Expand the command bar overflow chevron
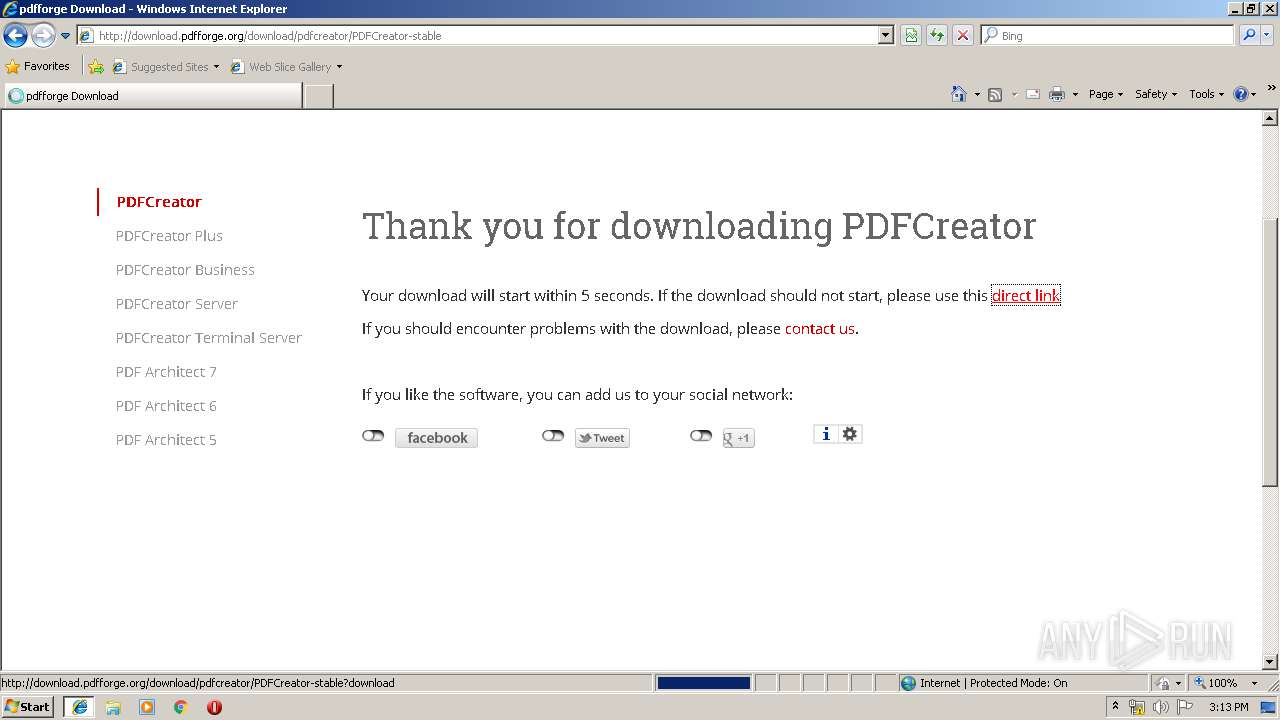This screenshot has width=1280, height=720. pos(1272,88)
